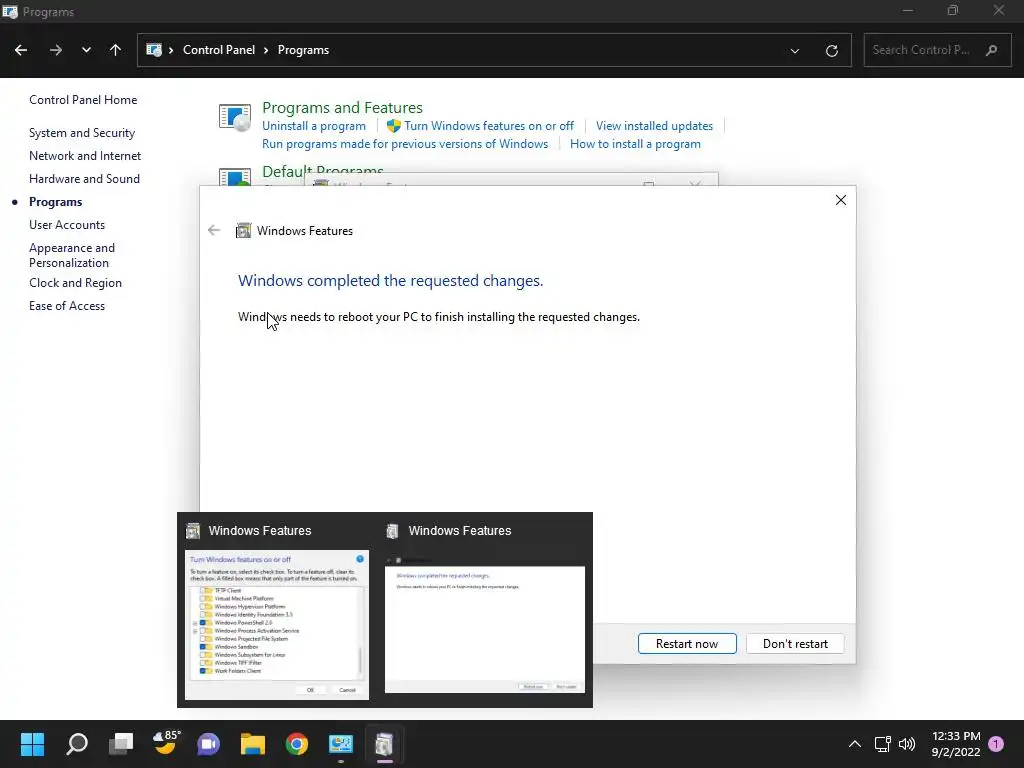Open User Accounts category

67,225
